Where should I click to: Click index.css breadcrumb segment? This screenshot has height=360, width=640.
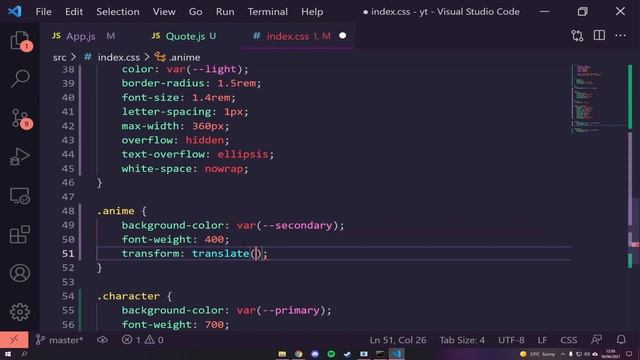(x=118, y=57)
